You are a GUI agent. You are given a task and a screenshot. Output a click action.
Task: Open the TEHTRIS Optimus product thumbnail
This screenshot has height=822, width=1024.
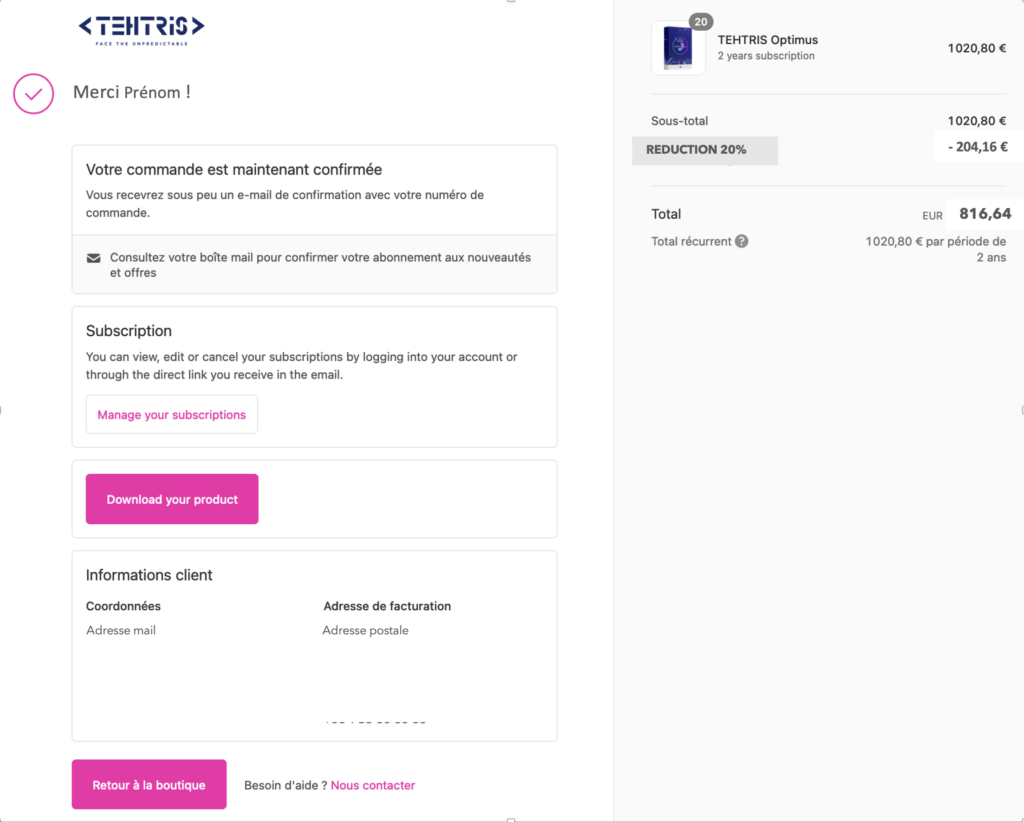click(x=678, y=48)
